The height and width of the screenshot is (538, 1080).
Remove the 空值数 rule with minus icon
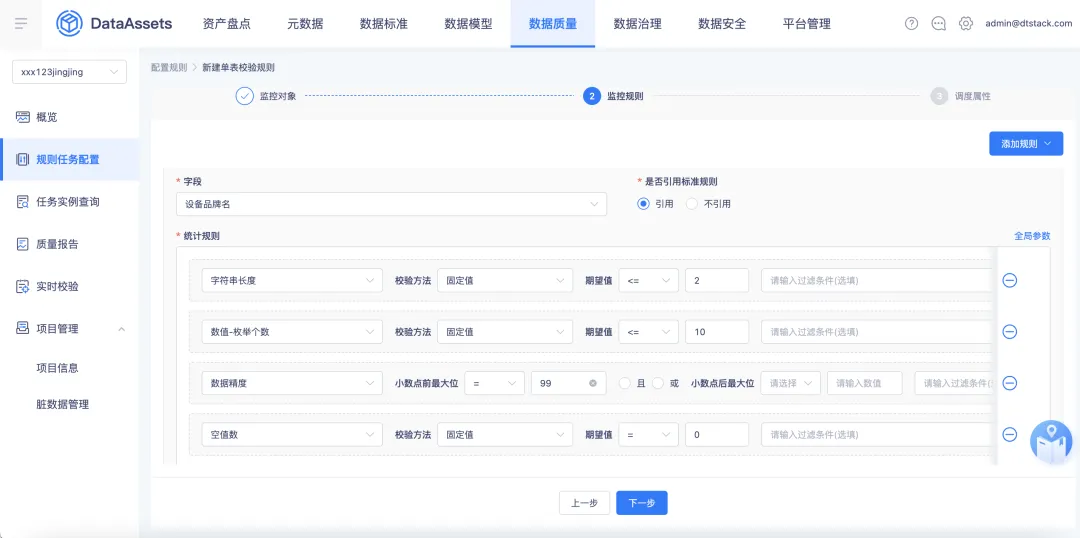pos(1010,434)
